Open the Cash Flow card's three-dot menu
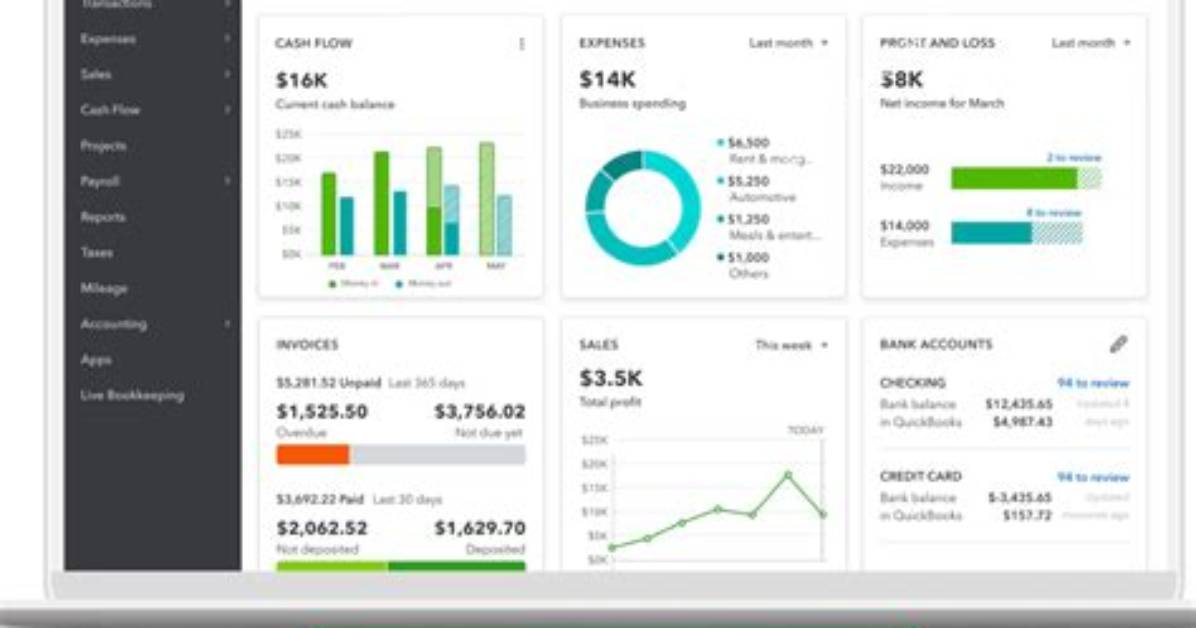Image resolution: width=1196 pixels, height=628 pixels. tap(522, 44)
